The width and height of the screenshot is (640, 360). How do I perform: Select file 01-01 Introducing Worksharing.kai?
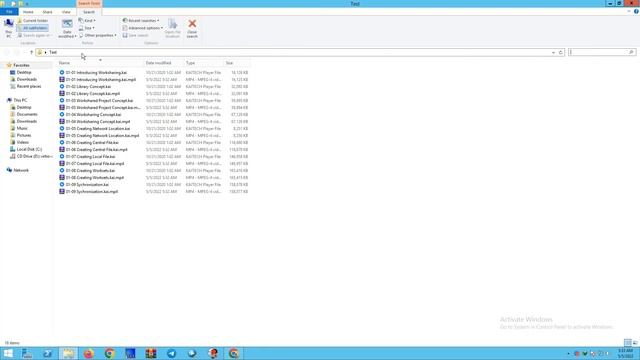pos(96,73)
